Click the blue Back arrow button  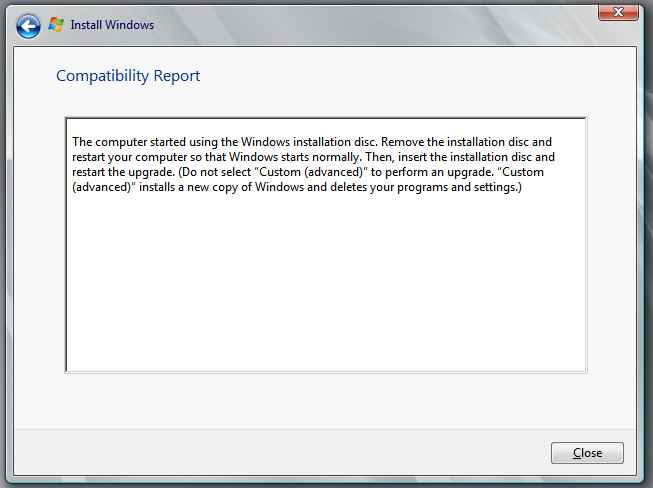(x=29, y=25)
